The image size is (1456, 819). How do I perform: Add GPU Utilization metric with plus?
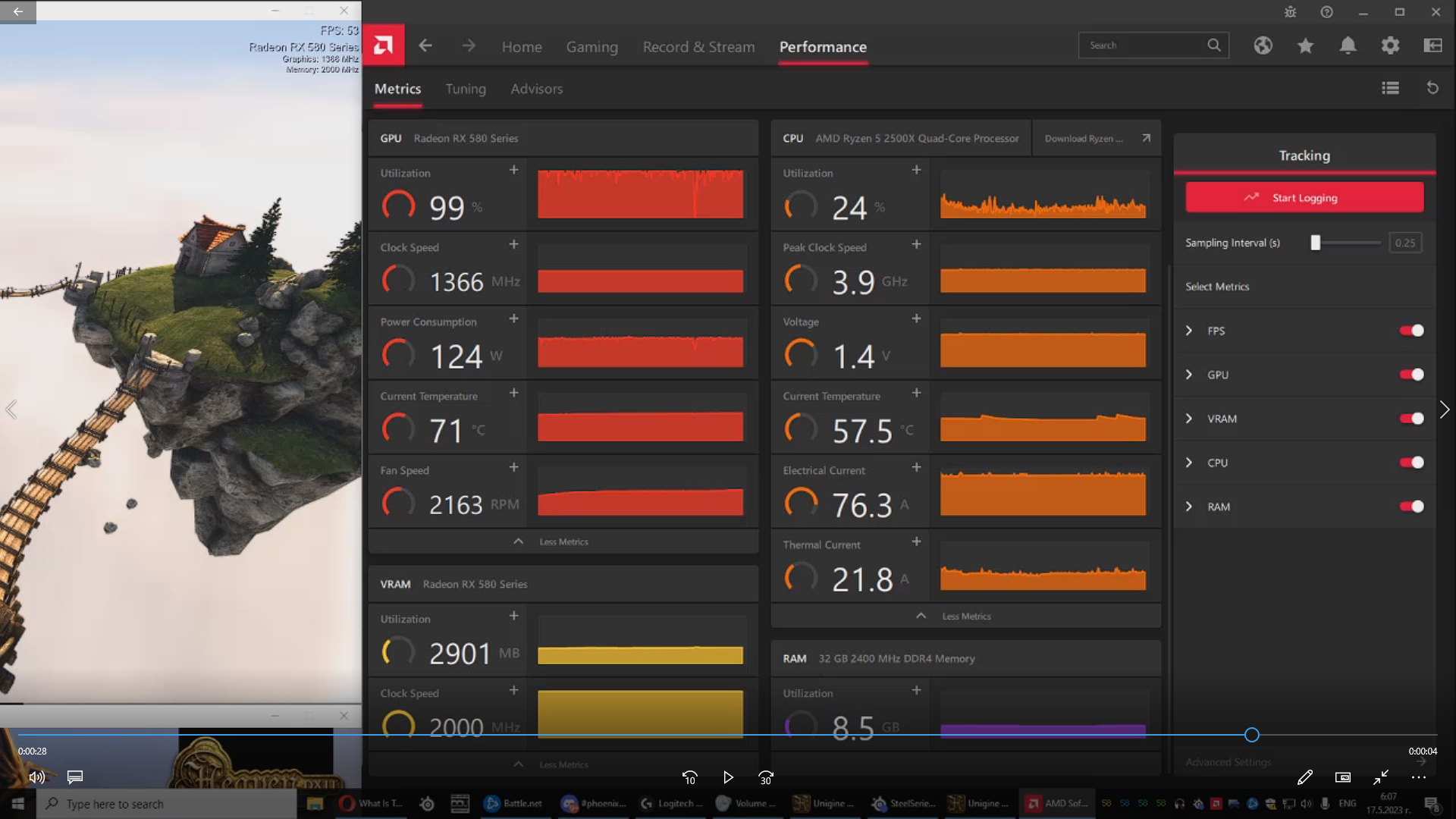[513, 170]
